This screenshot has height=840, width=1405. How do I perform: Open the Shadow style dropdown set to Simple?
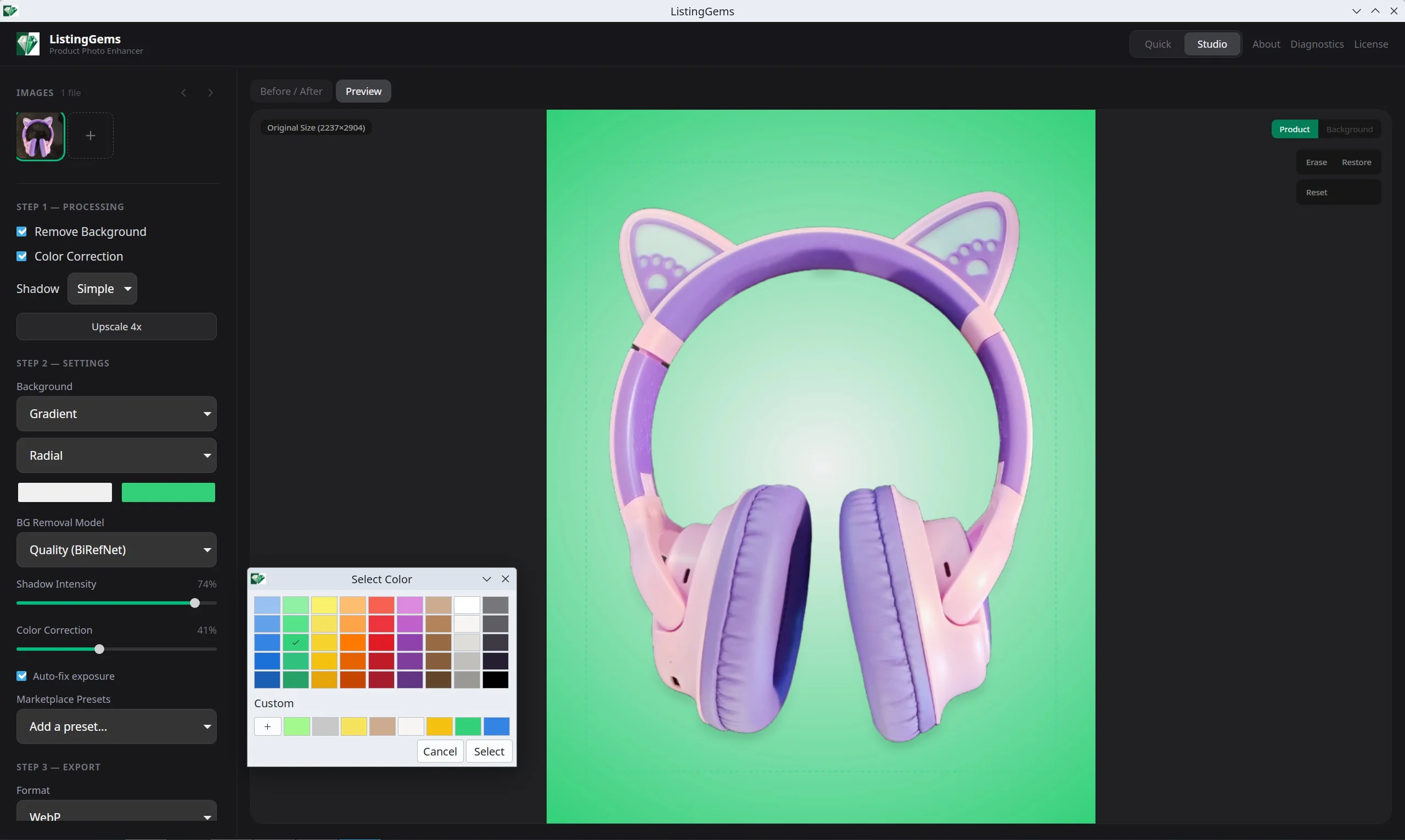pyautogui.click(x=103, y=289)
